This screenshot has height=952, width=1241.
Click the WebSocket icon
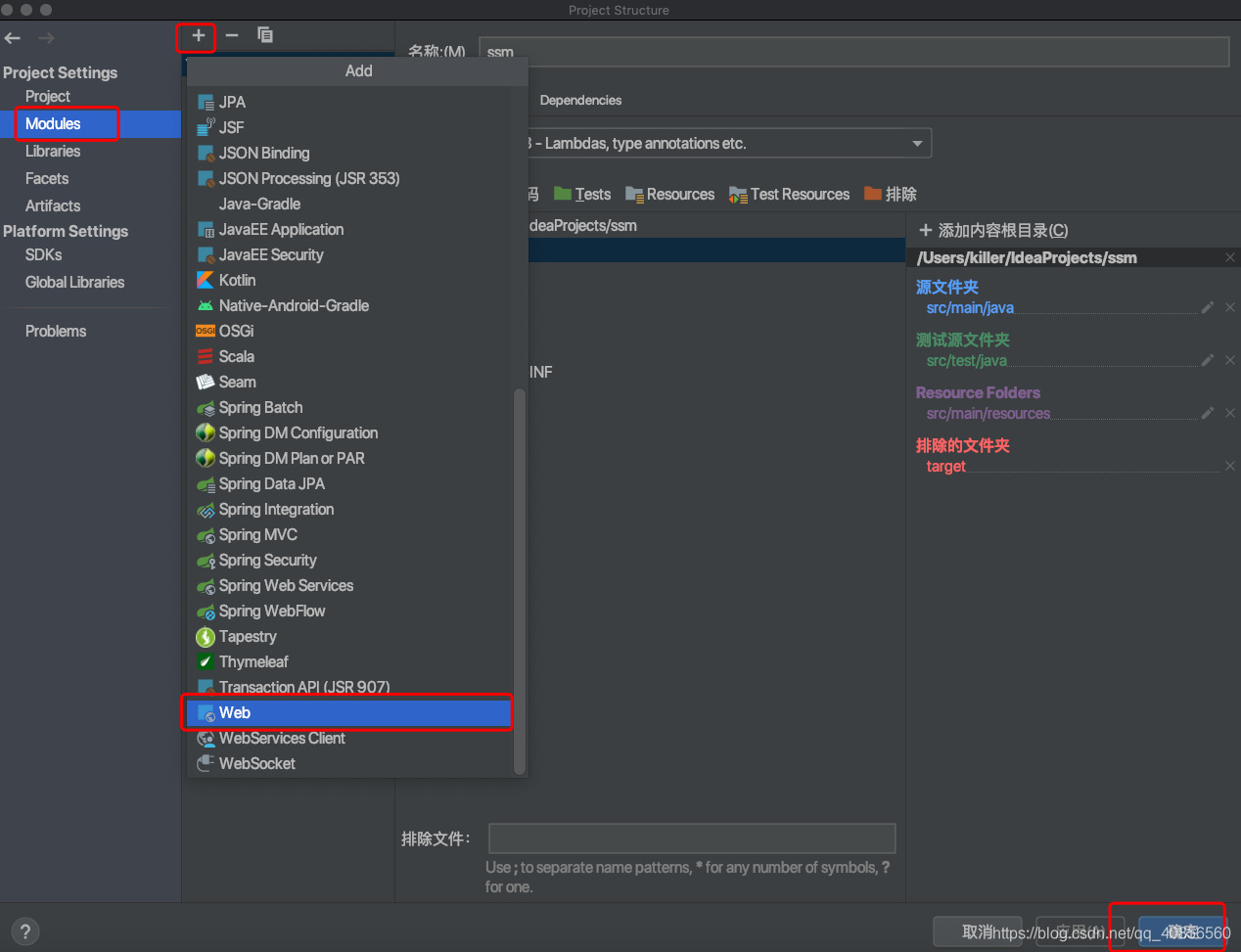[x=206, y=763]
